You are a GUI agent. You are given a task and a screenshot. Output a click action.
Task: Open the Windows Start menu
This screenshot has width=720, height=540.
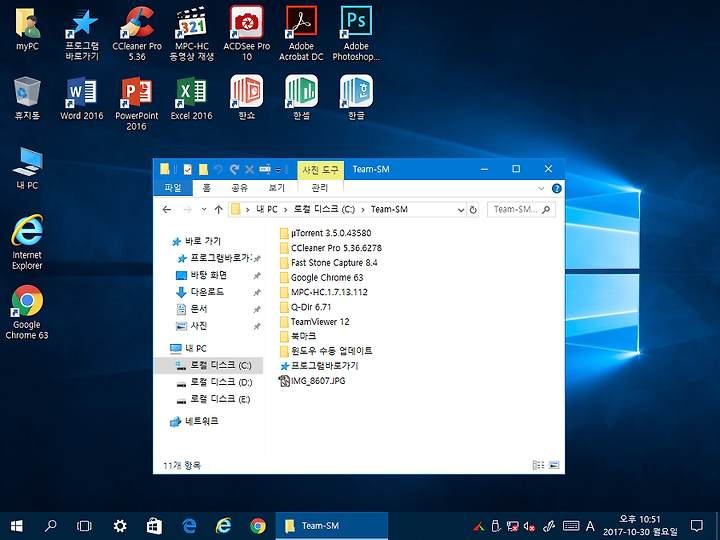pyautogui.click(x=16, y=526)
